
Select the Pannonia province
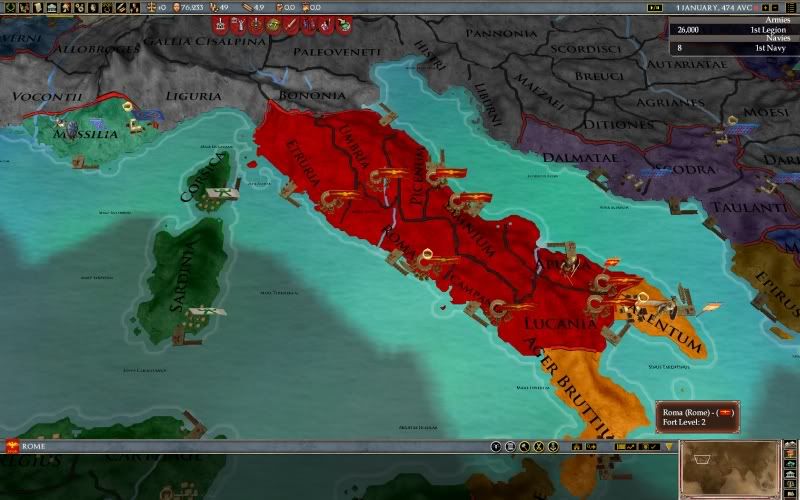click(502, 34)
